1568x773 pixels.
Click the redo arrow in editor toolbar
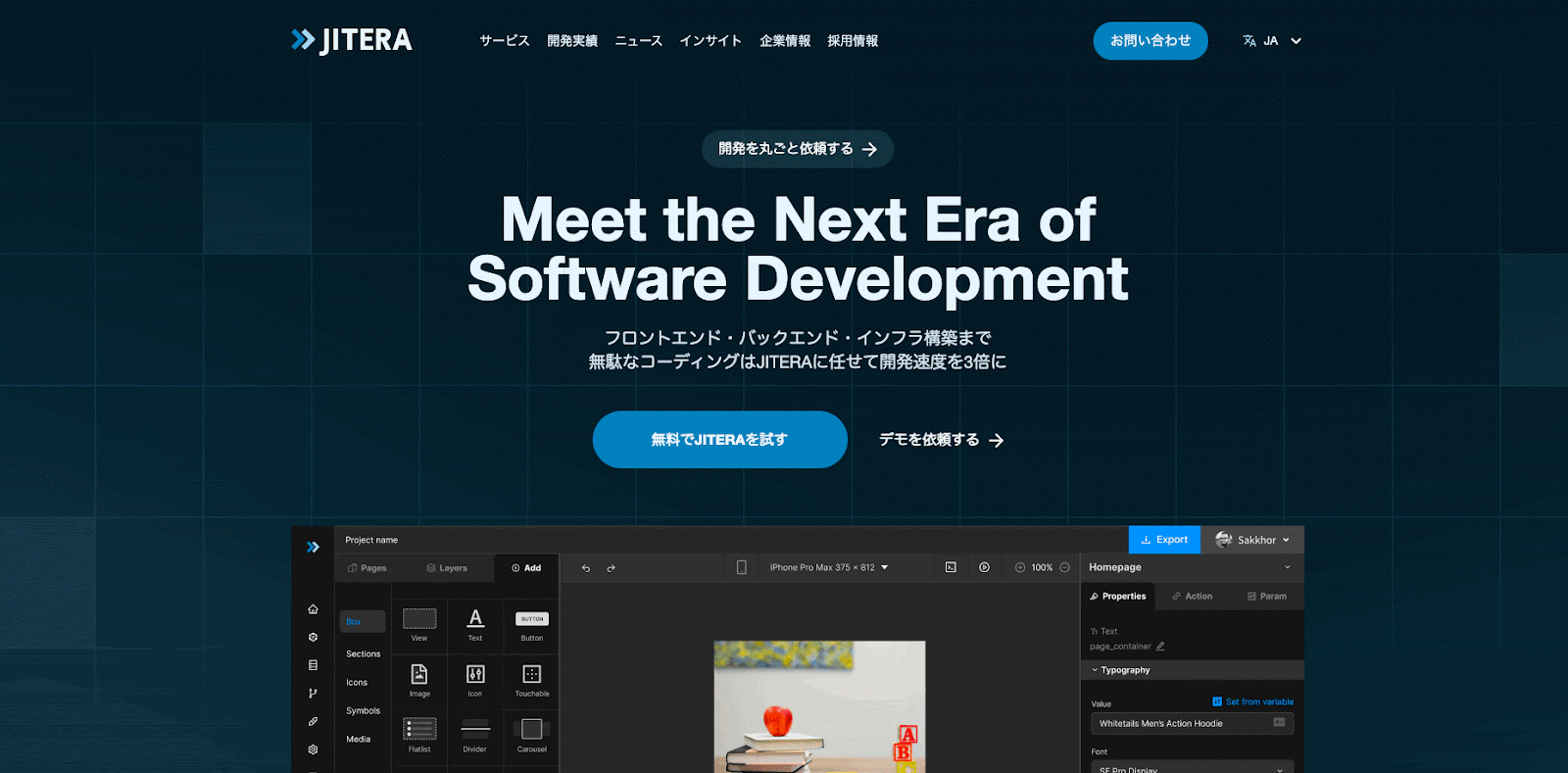coord(611,568)
